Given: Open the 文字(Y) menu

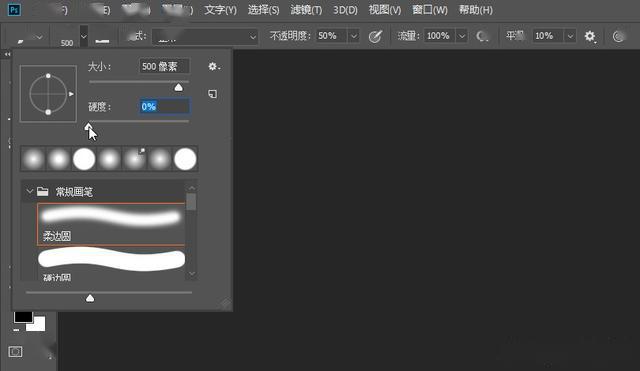Looking at the screenshot, I should [220, 10].
